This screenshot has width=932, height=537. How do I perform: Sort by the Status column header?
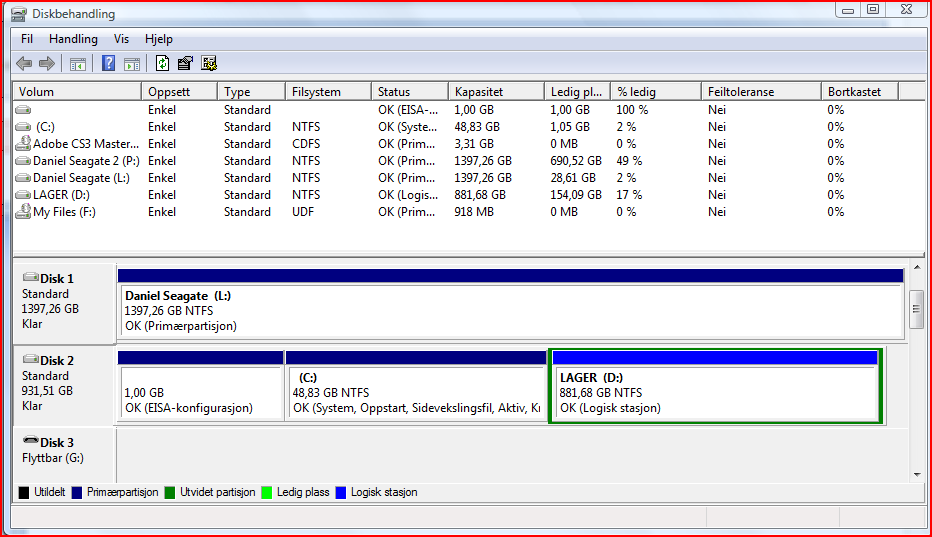tap(410, 92)
